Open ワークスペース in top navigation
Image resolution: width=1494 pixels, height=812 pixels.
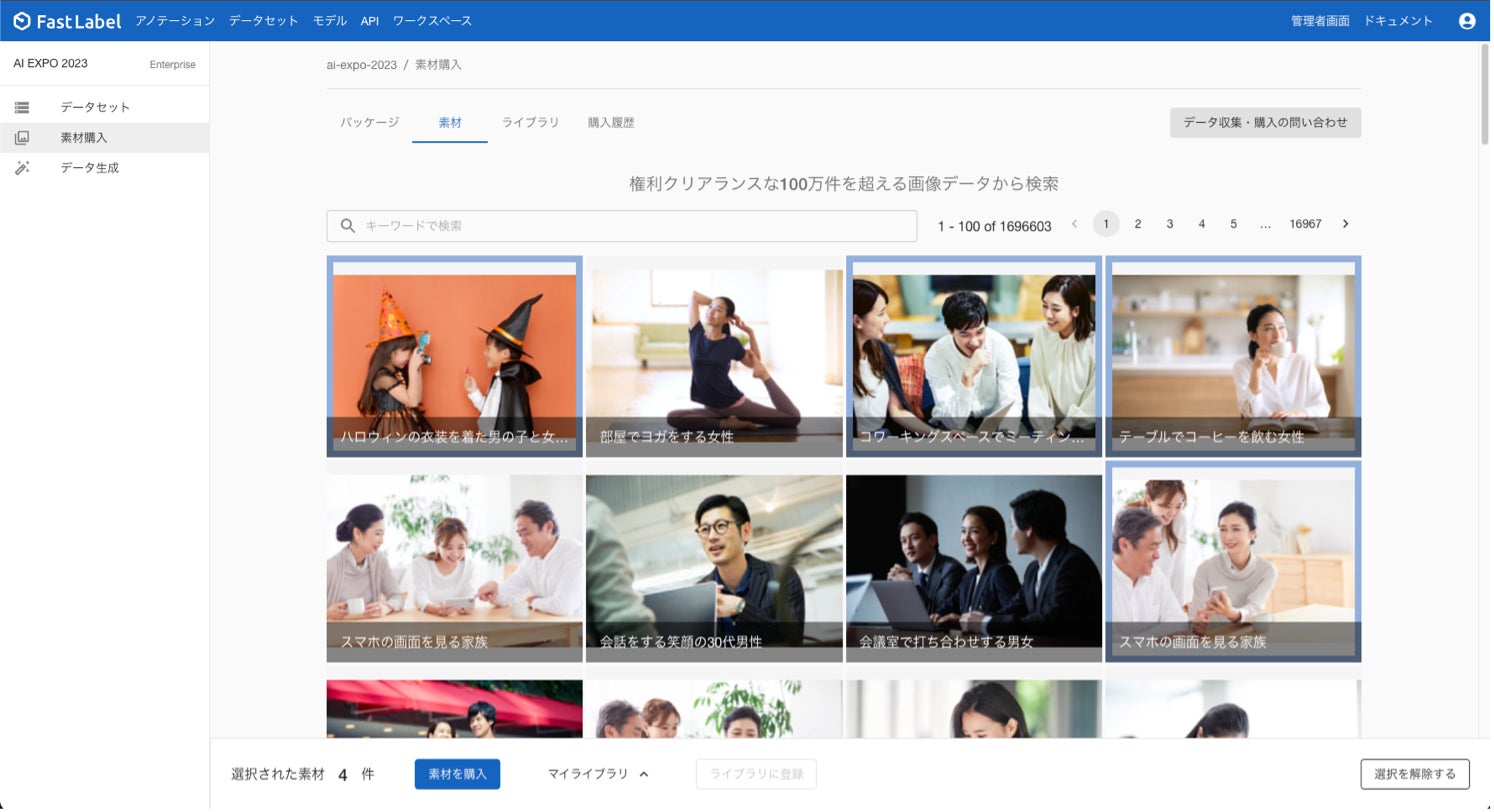click(x=432, y=21)
